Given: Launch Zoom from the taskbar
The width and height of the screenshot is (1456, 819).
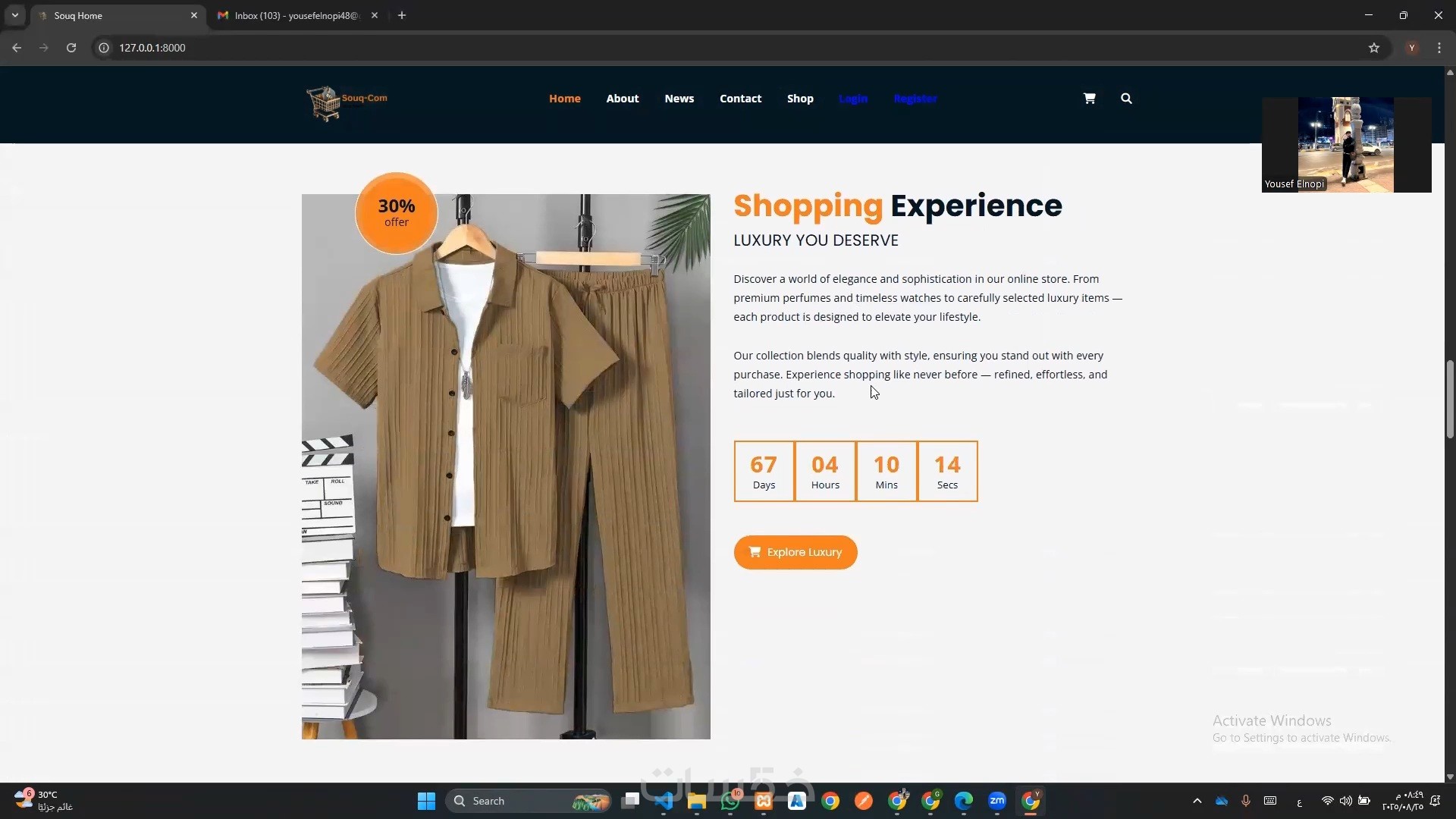Looking at the screenshot, I should point(996,801).
